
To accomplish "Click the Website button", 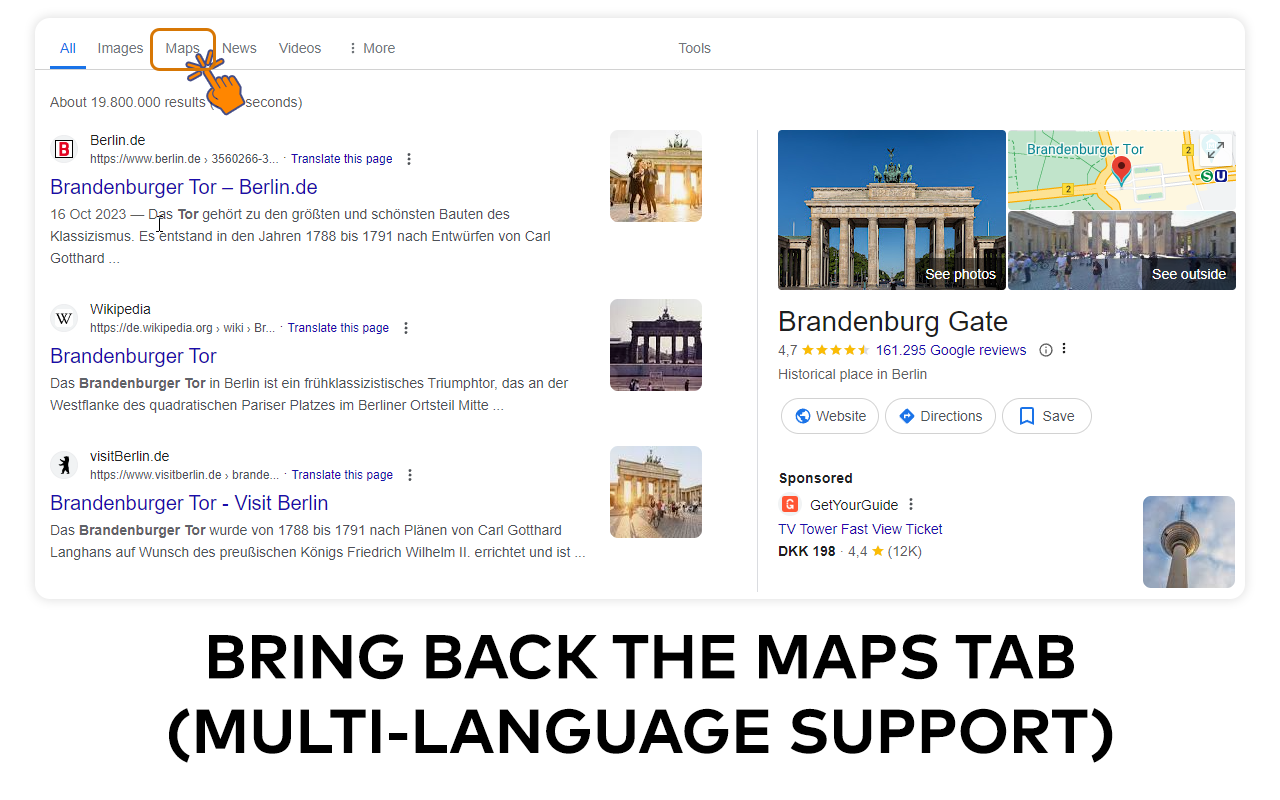I will (830, 416).
